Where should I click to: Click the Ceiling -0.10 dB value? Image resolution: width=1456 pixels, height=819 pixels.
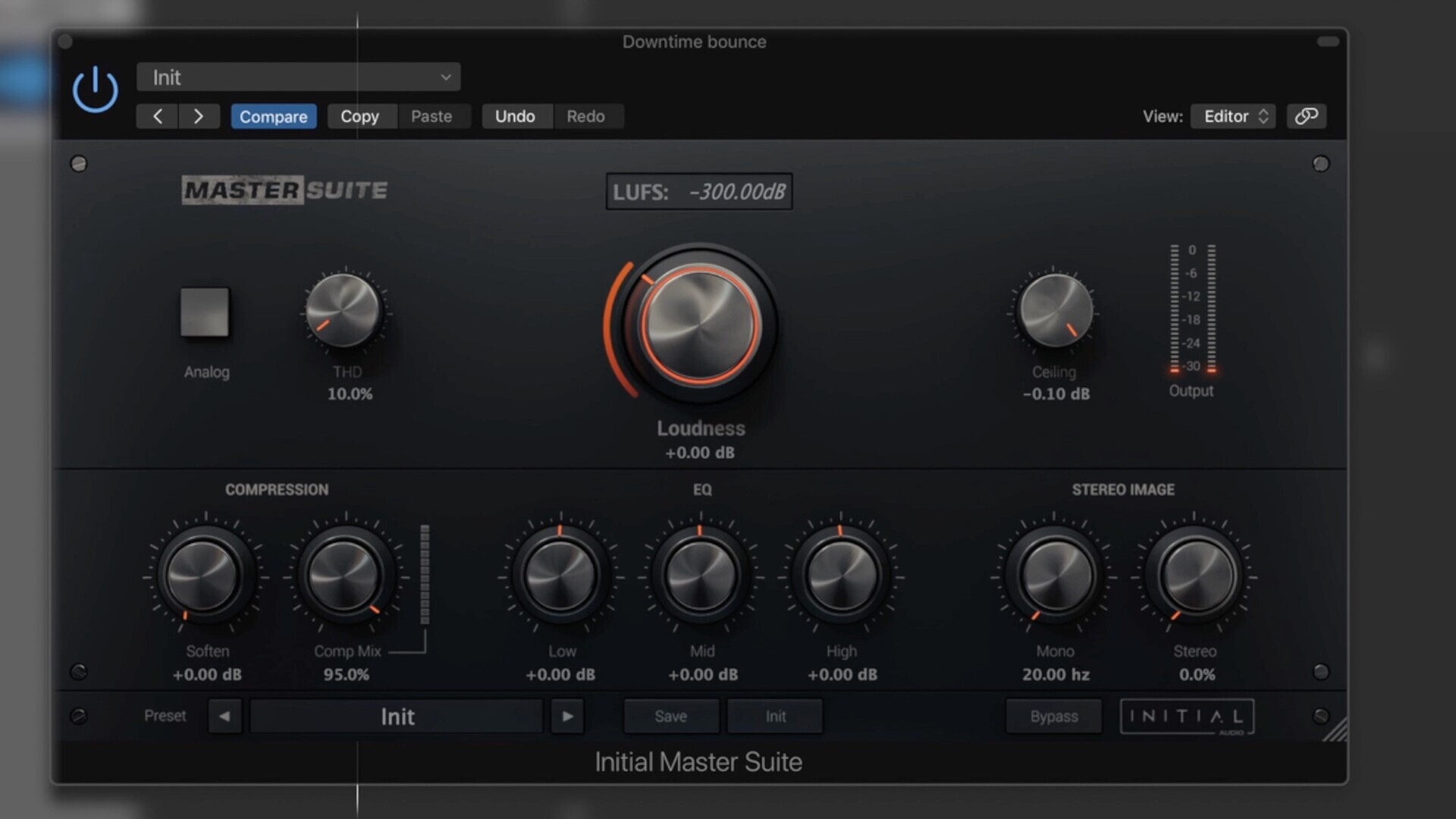tap(1056, 394)
